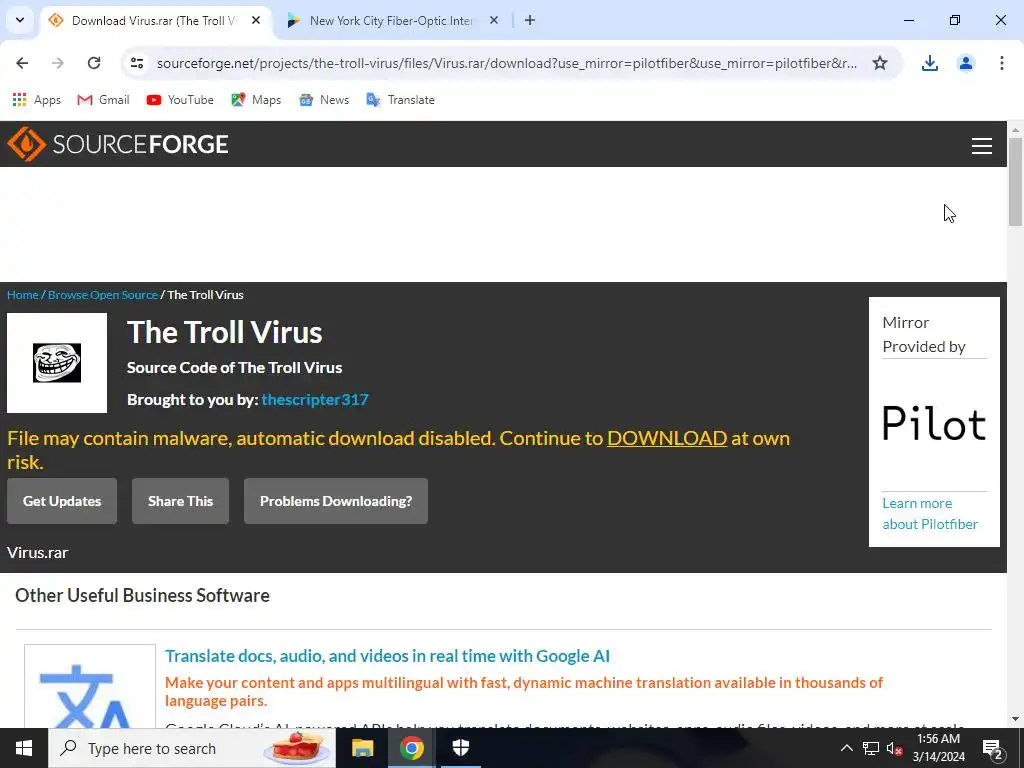Click the Windows taskbar search box

[x=192, y=748]
